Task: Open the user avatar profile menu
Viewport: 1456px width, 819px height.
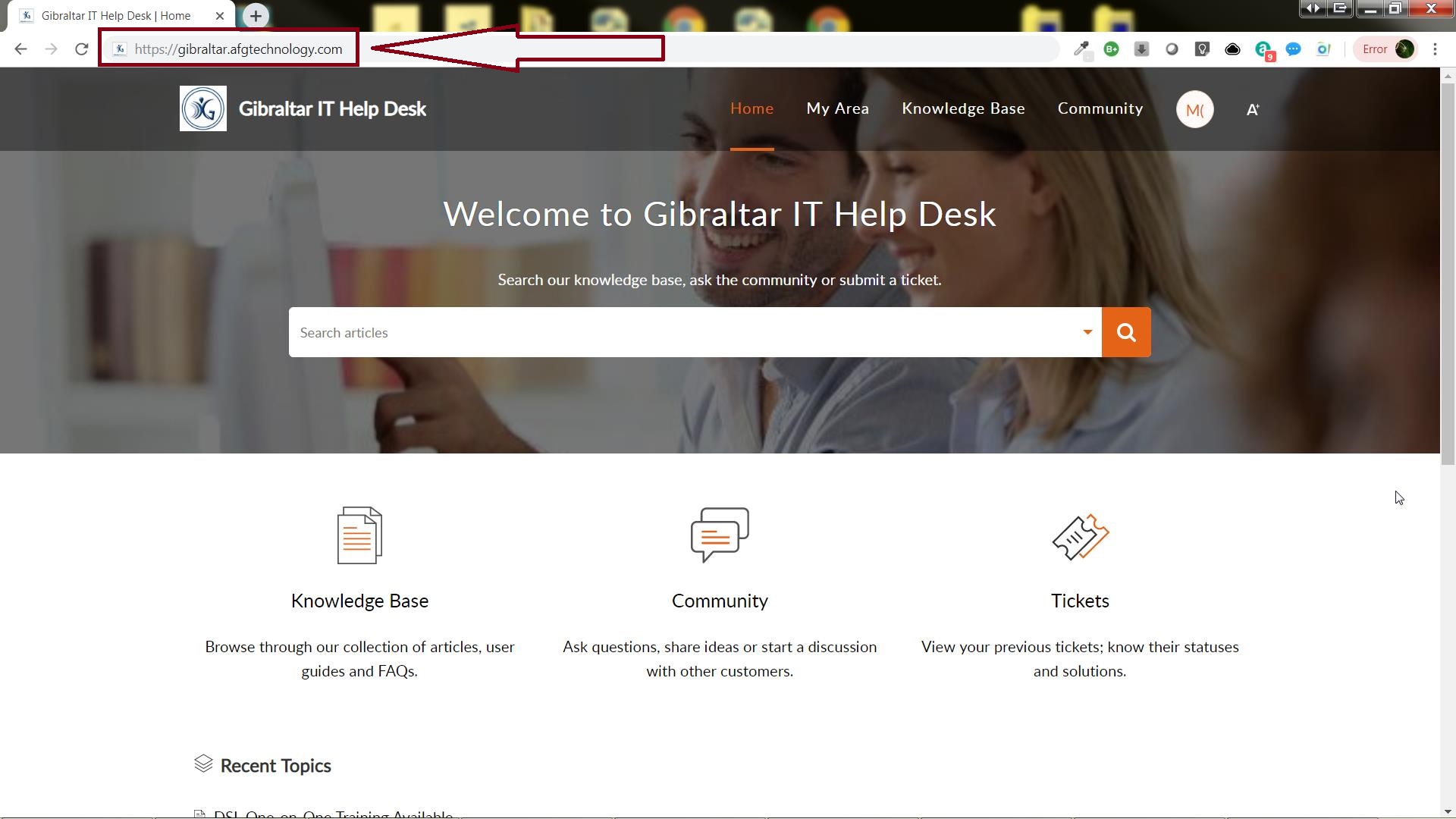Action: (x=1195, y=109)
